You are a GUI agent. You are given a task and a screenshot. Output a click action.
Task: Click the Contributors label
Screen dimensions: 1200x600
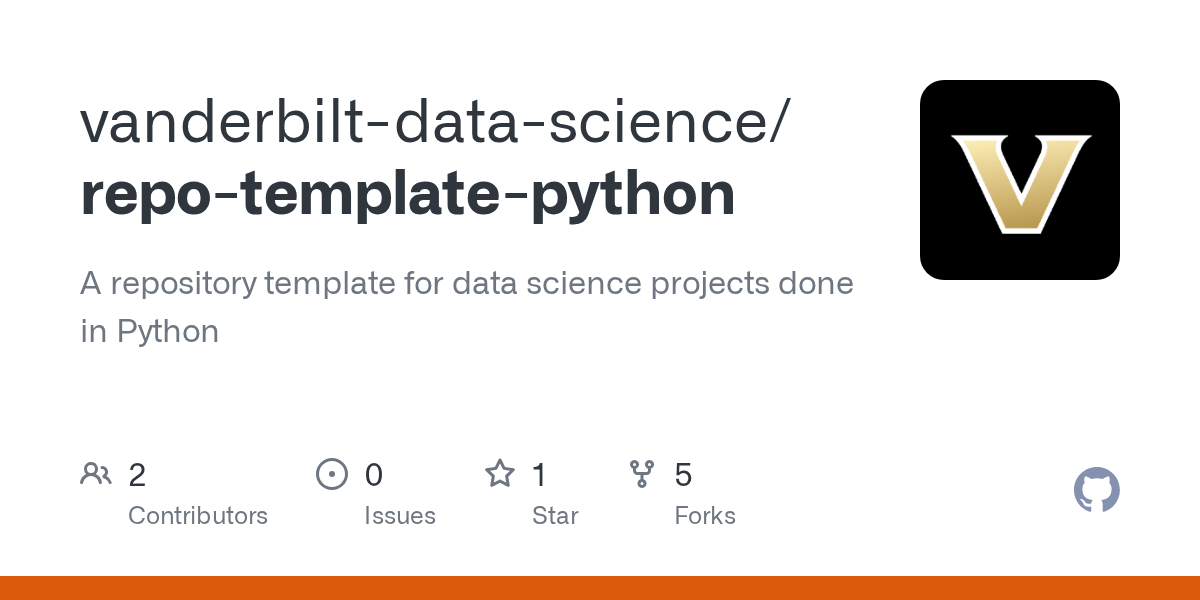[x=198, y=516]
